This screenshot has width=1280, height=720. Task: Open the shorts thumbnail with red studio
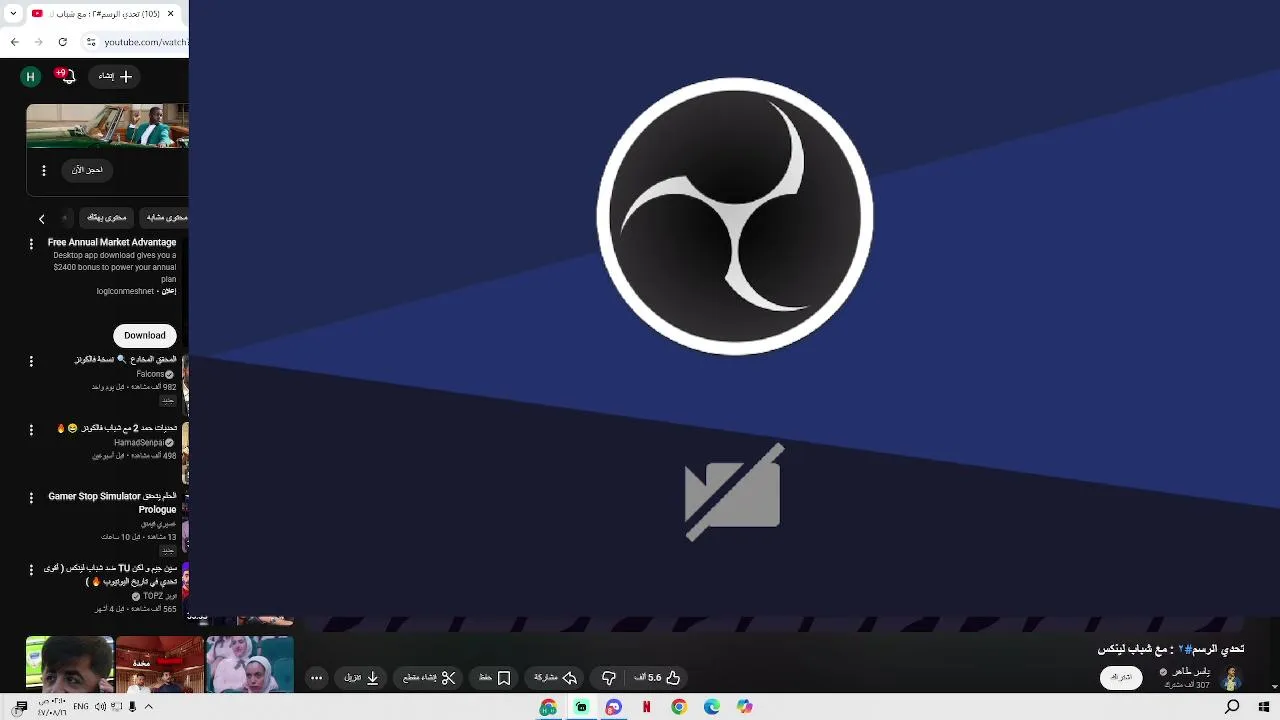(160, 664)
